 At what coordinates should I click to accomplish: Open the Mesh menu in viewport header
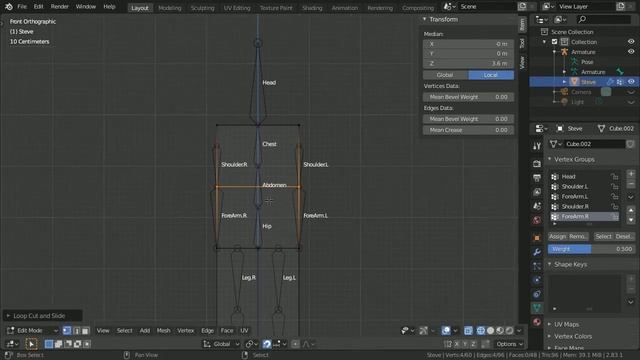[163, 331]
